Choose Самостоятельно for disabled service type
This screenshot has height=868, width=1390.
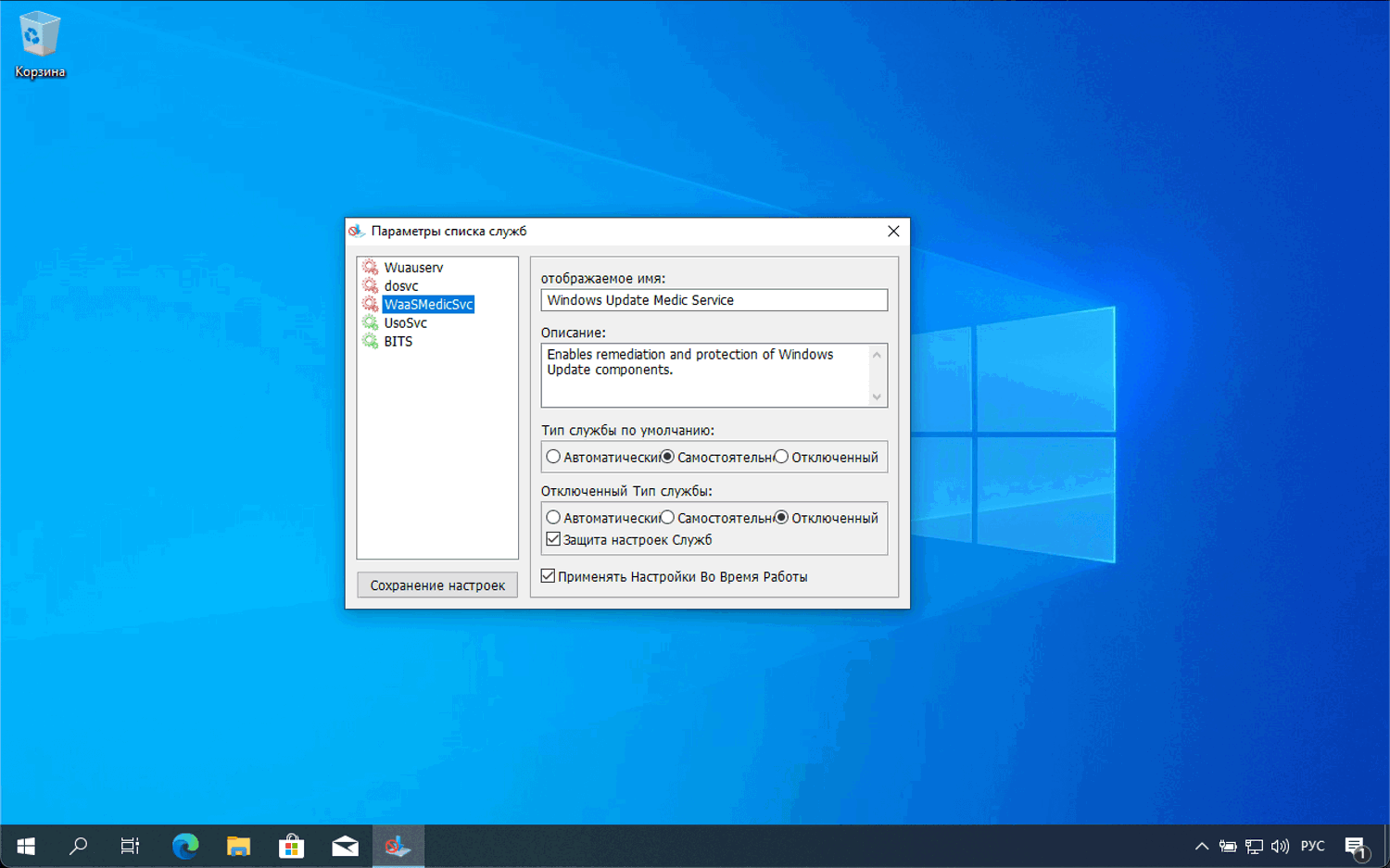668,518
